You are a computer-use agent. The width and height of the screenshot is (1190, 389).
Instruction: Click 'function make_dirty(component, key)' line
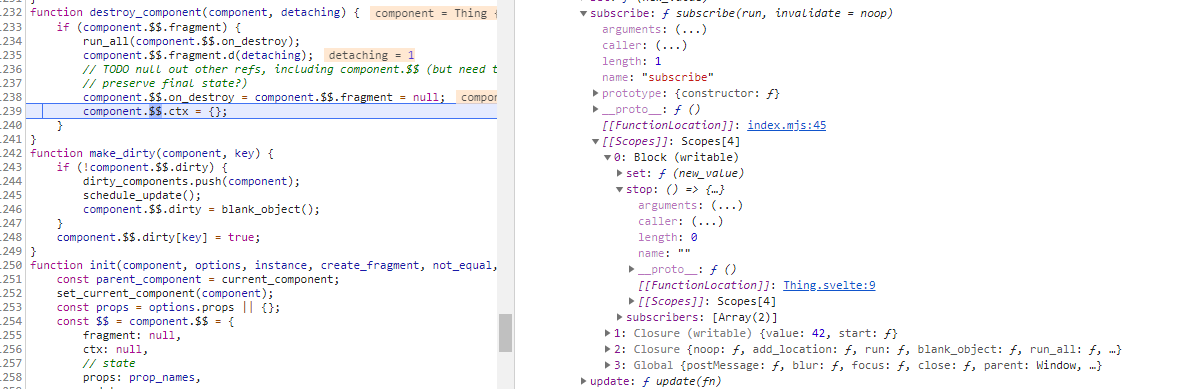(152, 153)
